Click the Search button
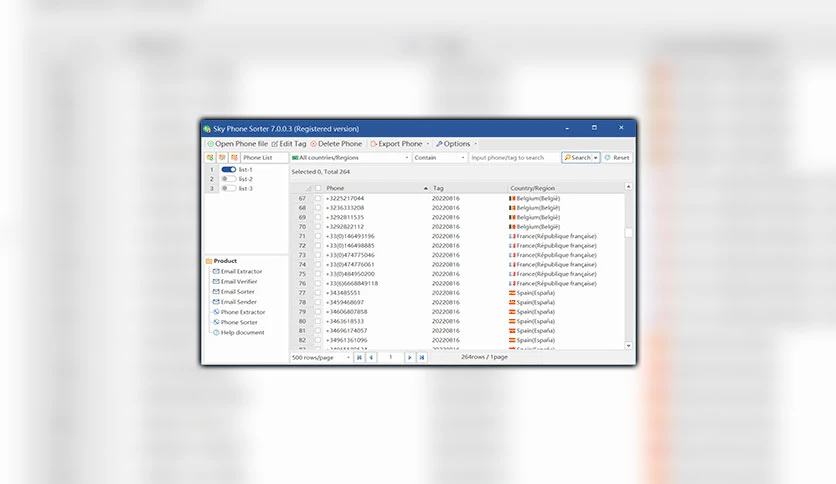The height and width of the screenshot is (484, 836). click(x=577, y=158)
